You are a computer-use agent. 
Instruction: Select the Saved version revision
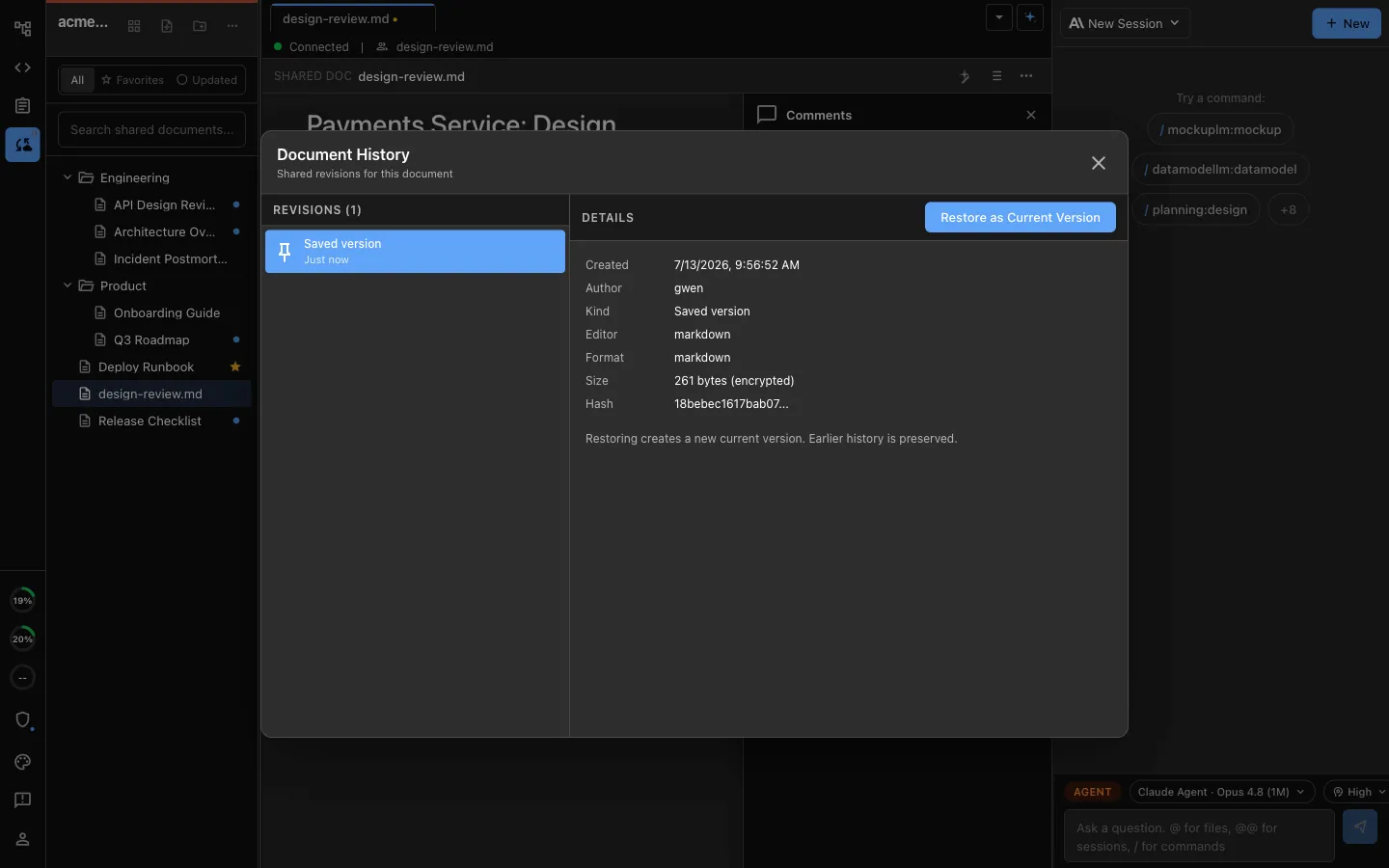415,252
